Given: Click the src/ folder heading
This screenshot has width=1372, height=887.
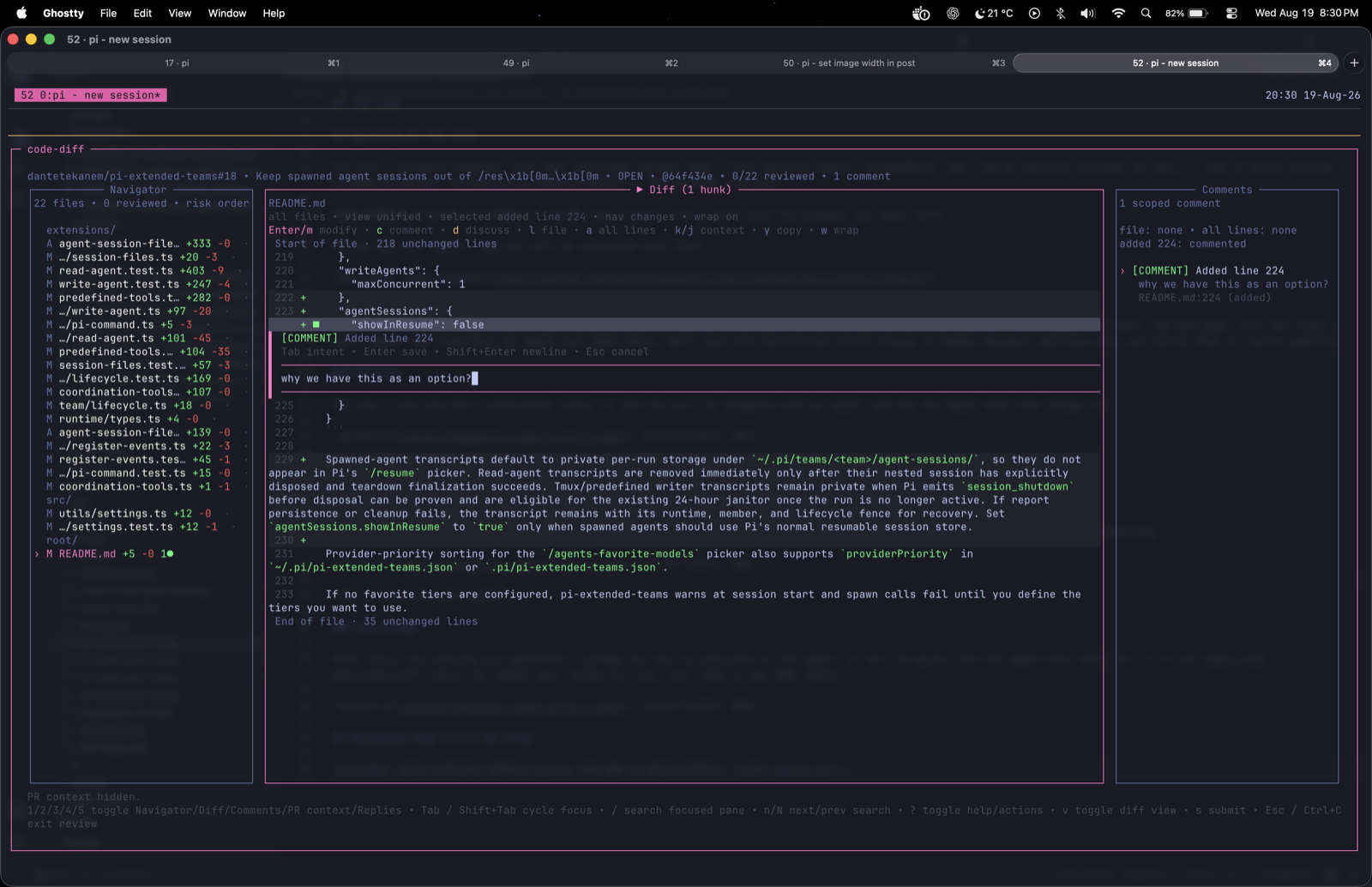Looking at the screenshot, I should point(58,500).
